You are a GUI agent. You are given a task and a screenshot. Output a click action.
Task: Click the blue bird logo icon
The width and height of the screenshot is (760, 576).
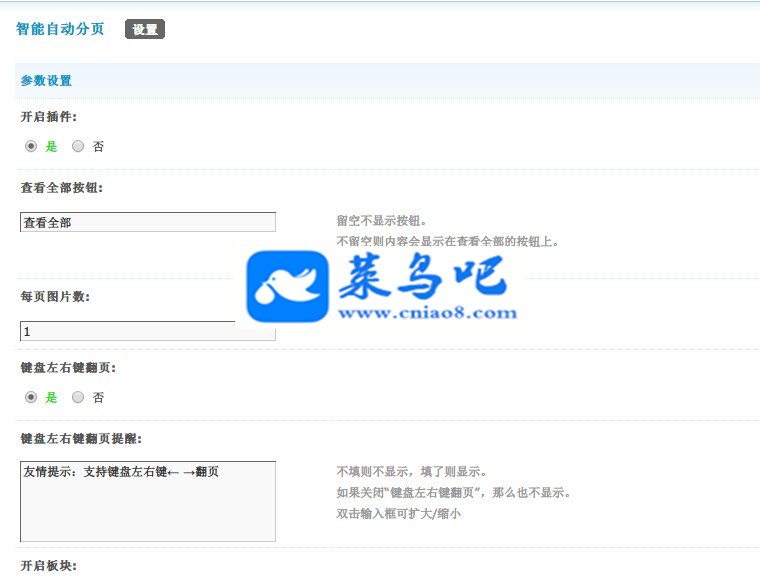[x=287, y=286]
